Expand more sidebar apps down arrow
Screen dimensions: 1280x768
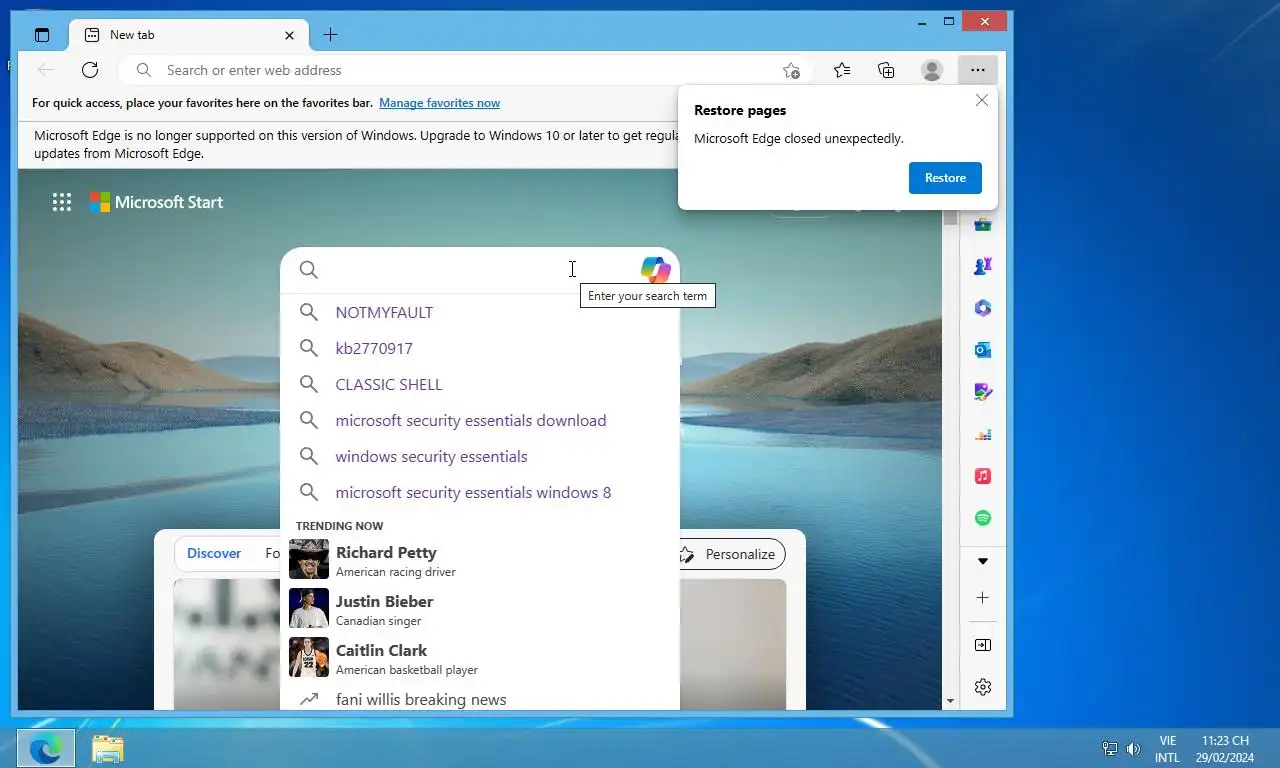pos(983,561)
